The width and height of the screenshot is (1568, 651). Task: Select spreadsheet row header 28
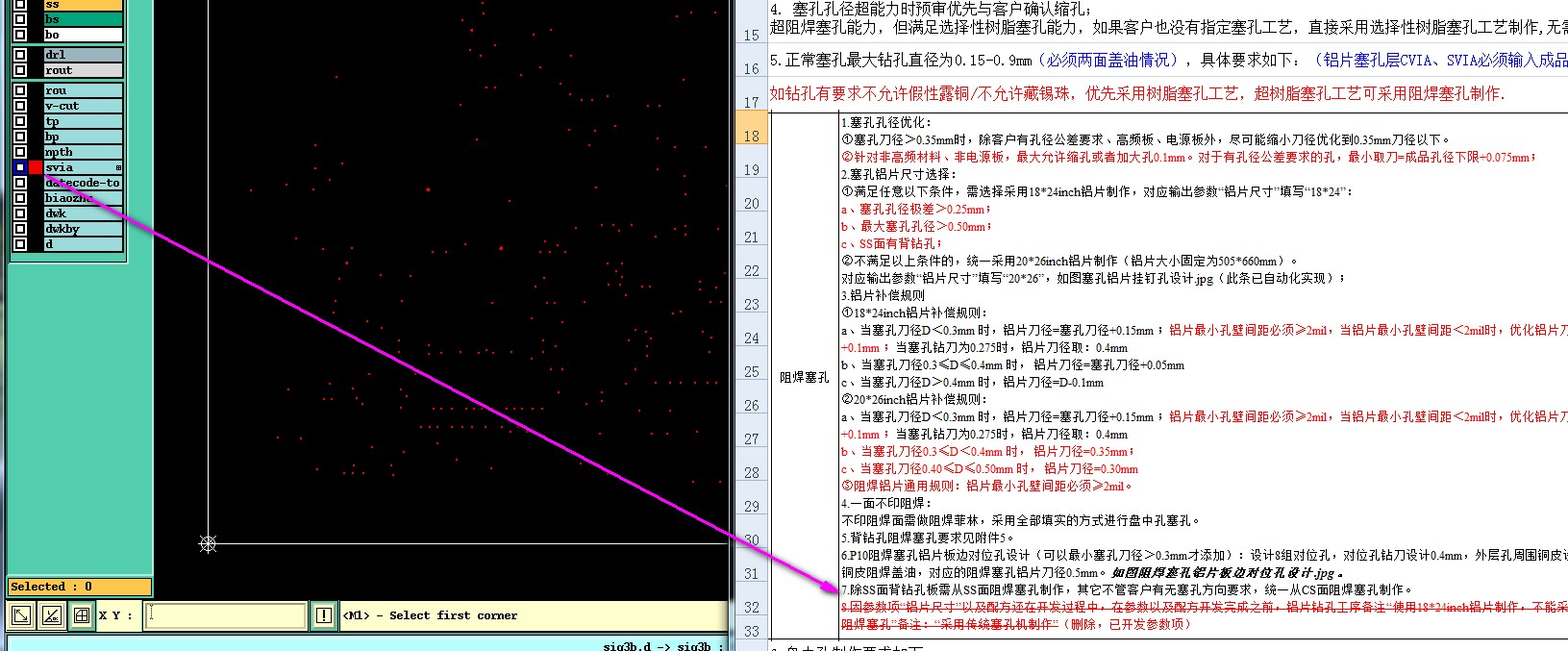(751, 465)
